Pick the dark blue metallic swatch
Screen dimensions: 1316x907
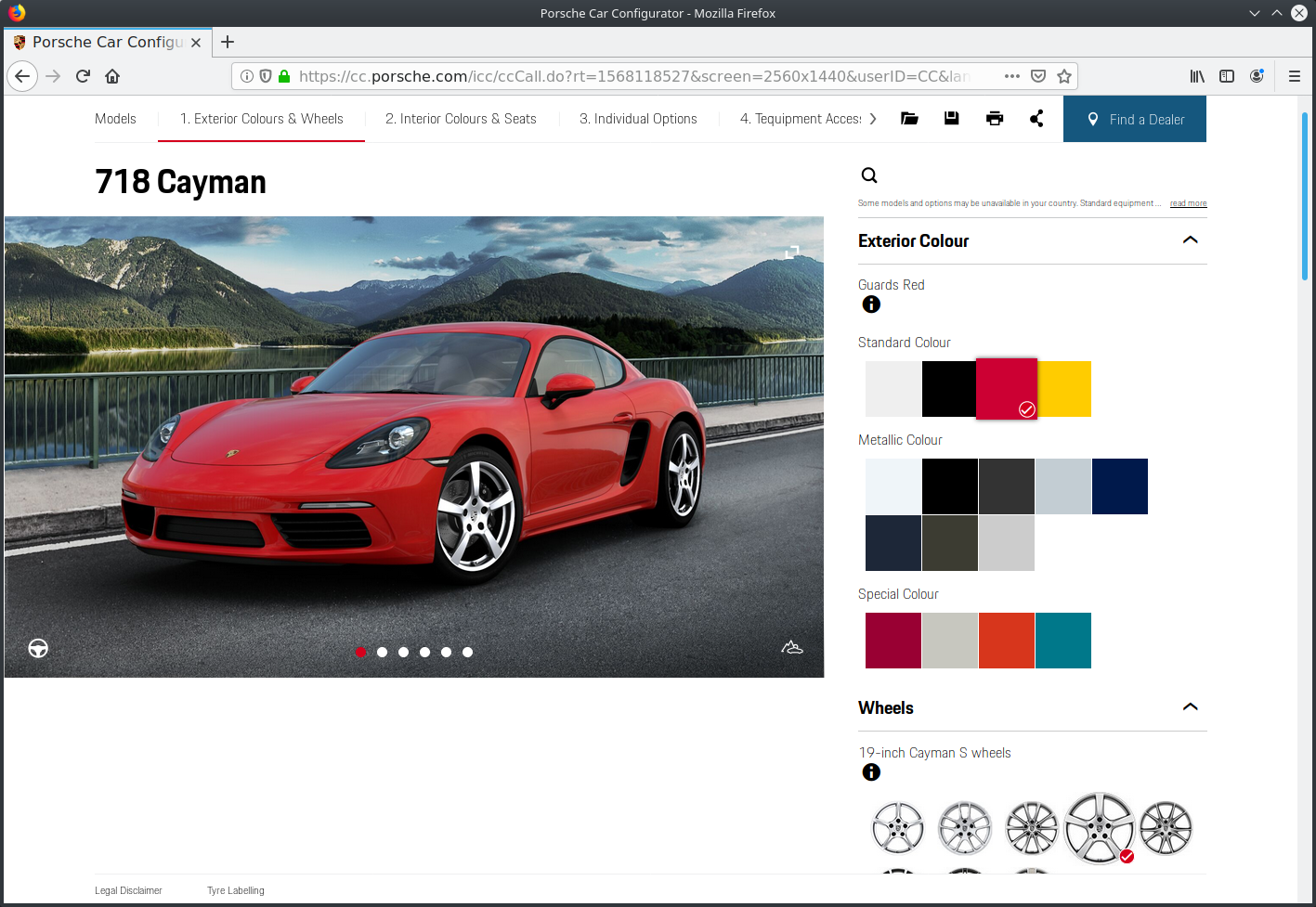click(1120, 486)
